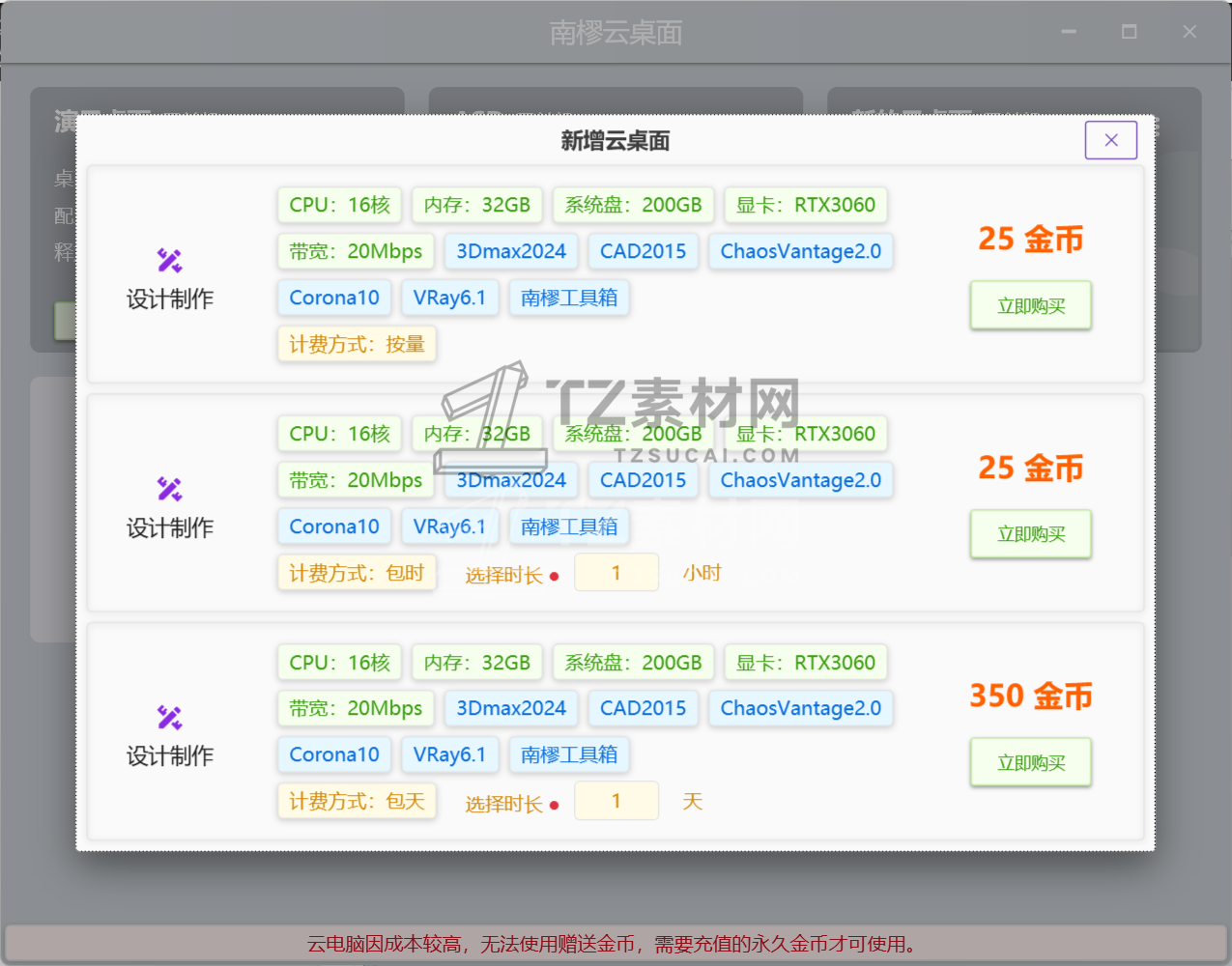Click the 内存：32GB tag in the 包天 card
Viewport: 1232px width, 966px height.
tap(477, 663)
